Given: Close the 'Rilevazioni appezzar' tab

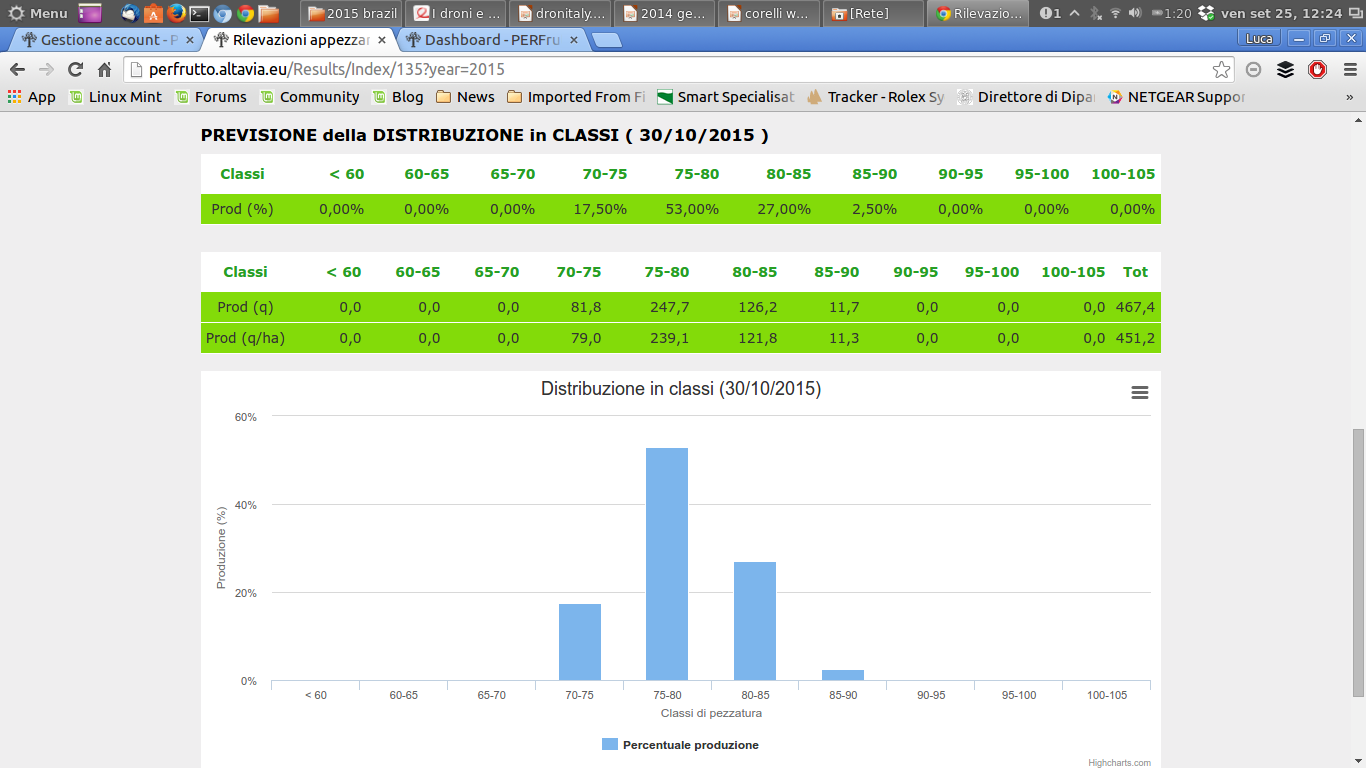Looking at the screenshot, I should pos(381,40).
